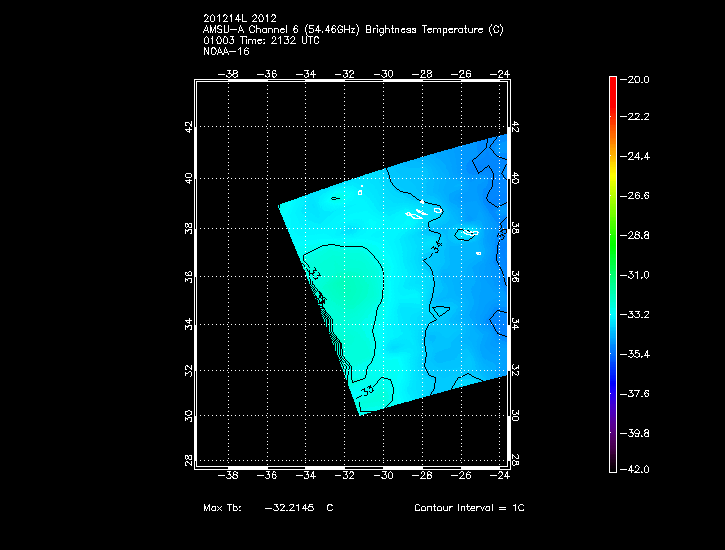Click the -38 longitude label on top axis
This screenshot has width=725, height=550.
click(230, 73)
